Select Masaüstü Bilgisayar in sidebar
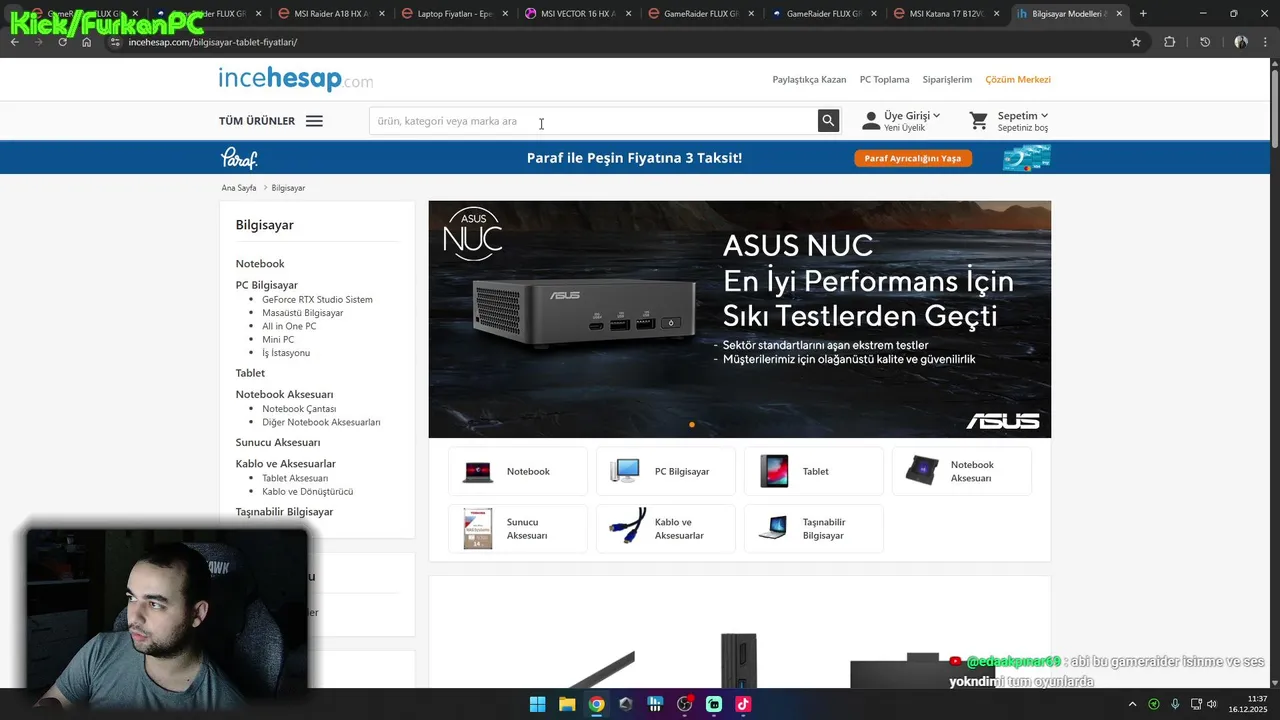 [x=302, y=313]
